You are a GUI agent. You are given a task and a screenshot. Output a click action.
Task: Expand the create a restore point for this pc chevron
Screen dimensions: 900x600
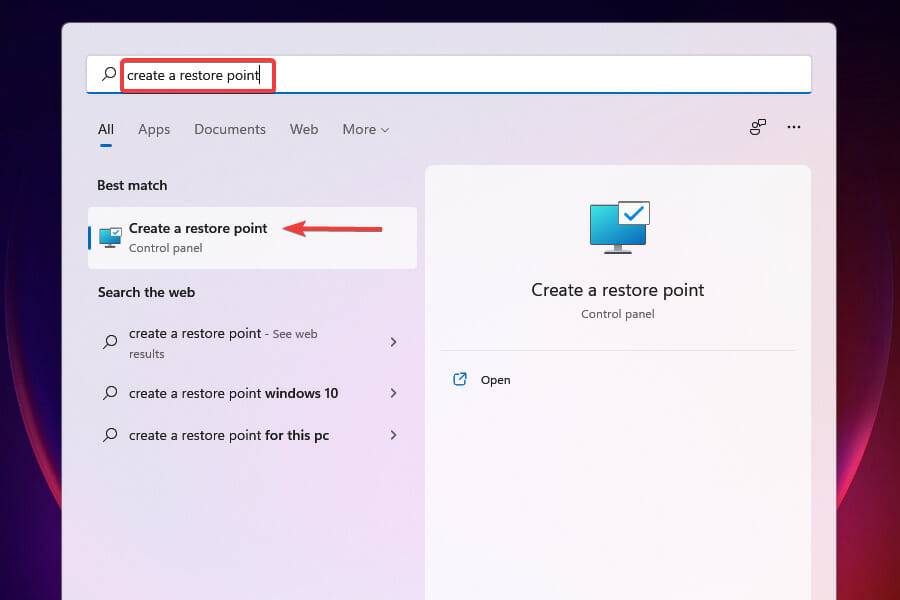tap(393, 435)
